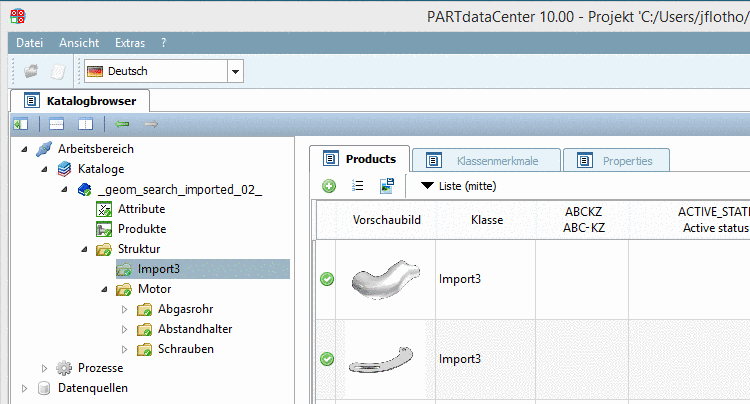Click the save image icon in Products toolbar
This screenshot has width=750, height=404.
(x=387, y=185)
